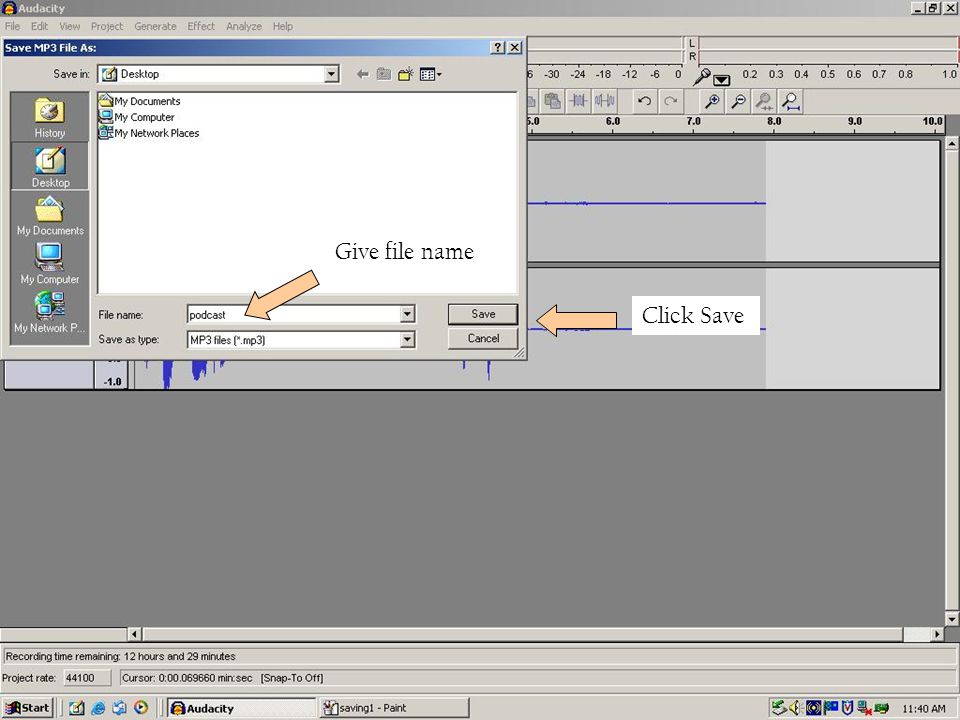This screenshot has width=960, height=720.
Task: Click horizontal scrollbar right arrow
Action: point(937,634)
